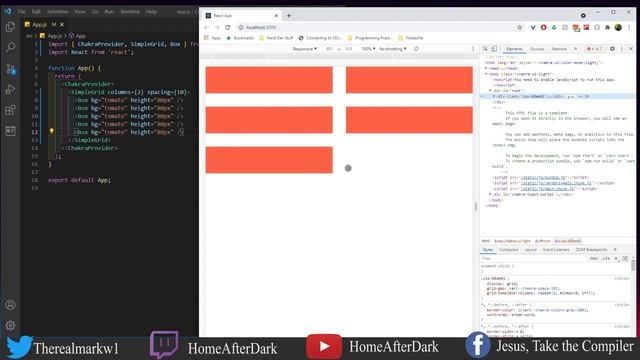The height and width of the screenshot is (360, 640).
Task: Click the lightbulb quick fix icon in editor
Action: [x=51, y=131]
